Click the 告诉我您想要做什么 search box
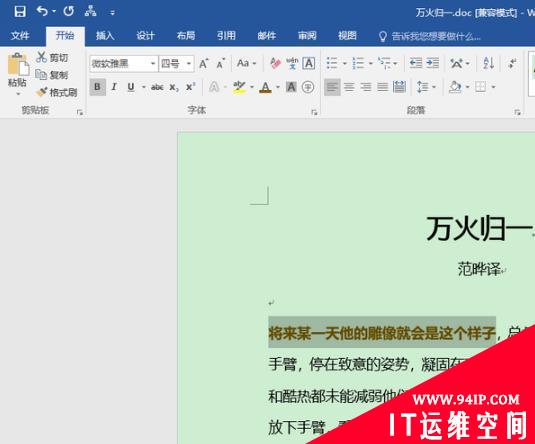The height and width of the screenshot is (444, 535). click(x=430, y=36)
